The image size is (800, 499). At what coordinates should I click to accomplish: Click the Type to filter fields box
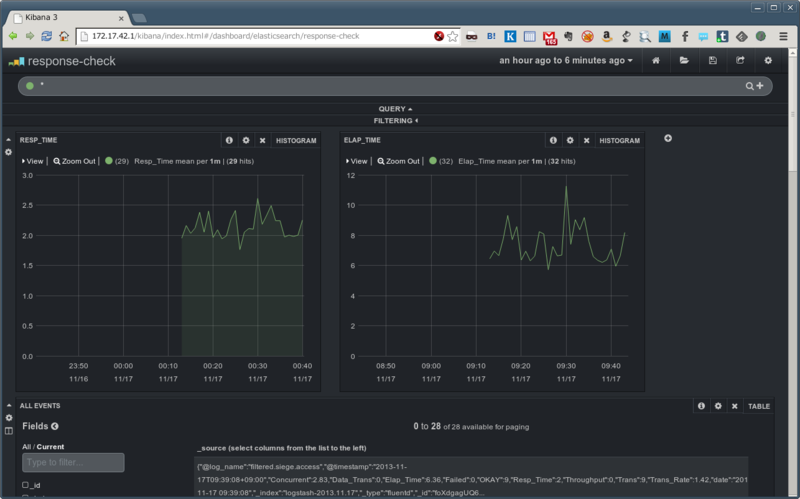tap(73, 462)
